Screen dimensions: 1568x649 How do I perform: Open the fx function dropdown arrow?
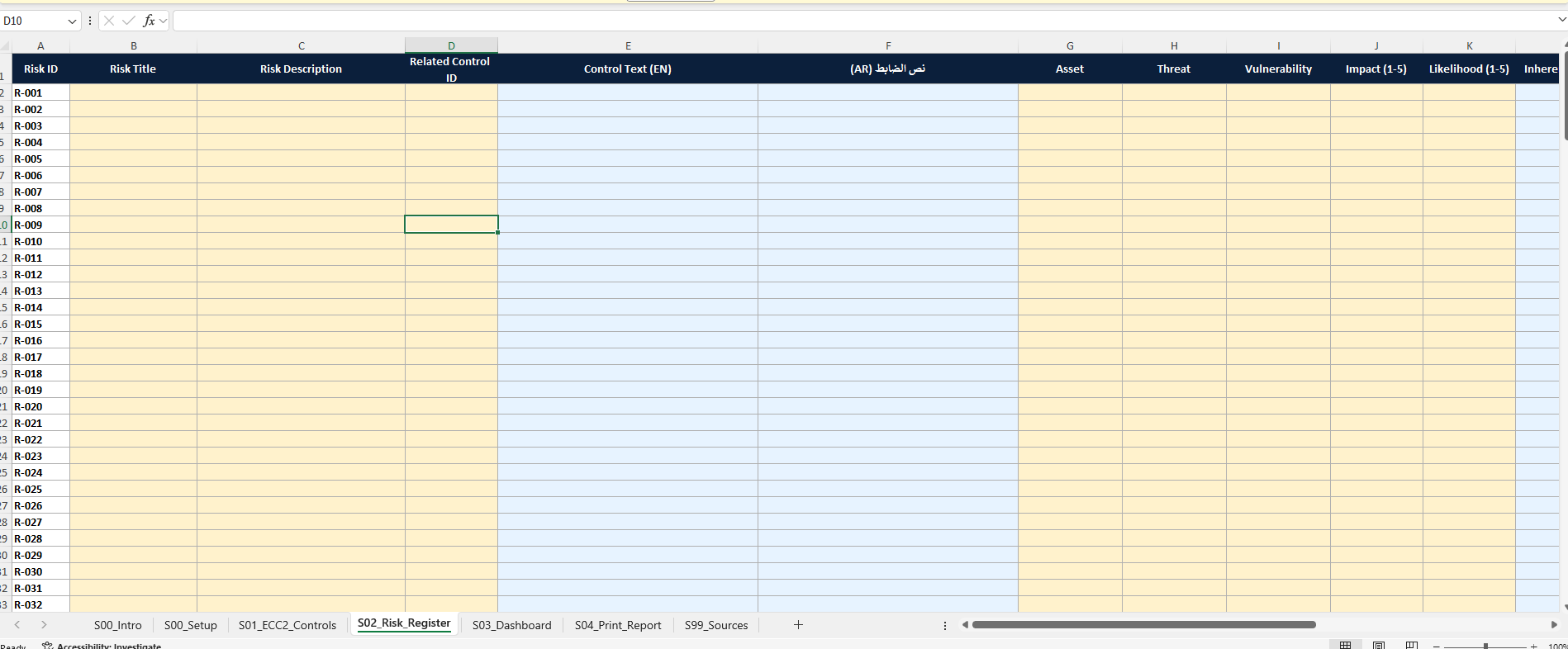coord(163,21)
